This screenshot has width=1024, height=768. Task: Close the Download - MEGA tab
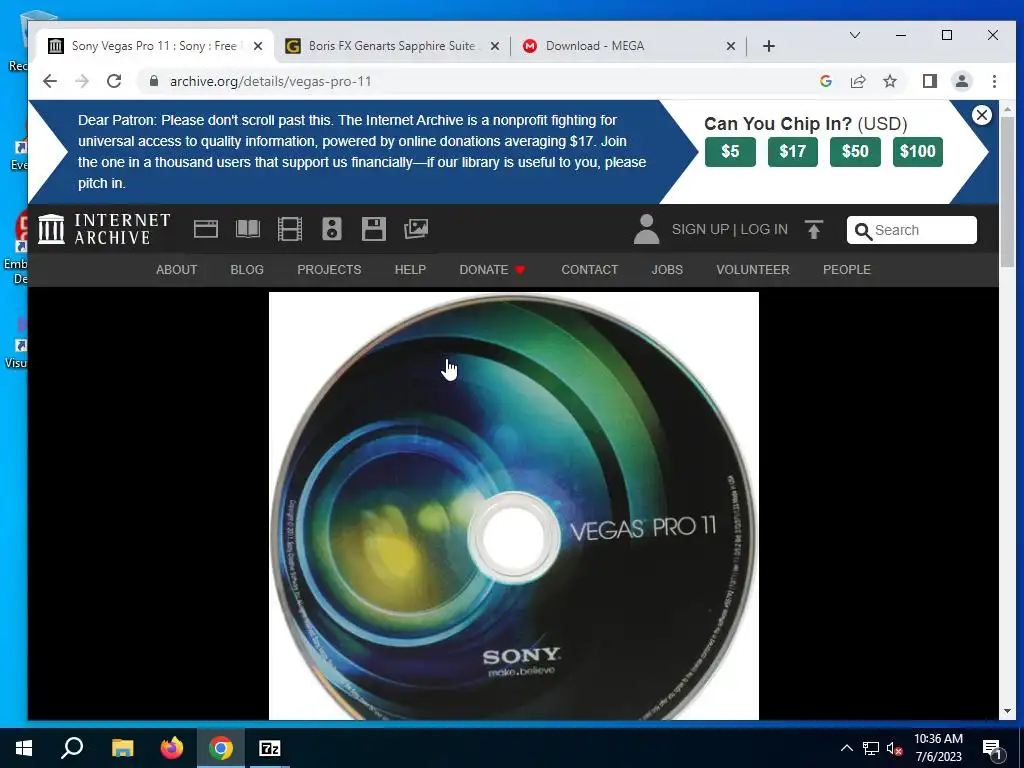coord(731,46)
